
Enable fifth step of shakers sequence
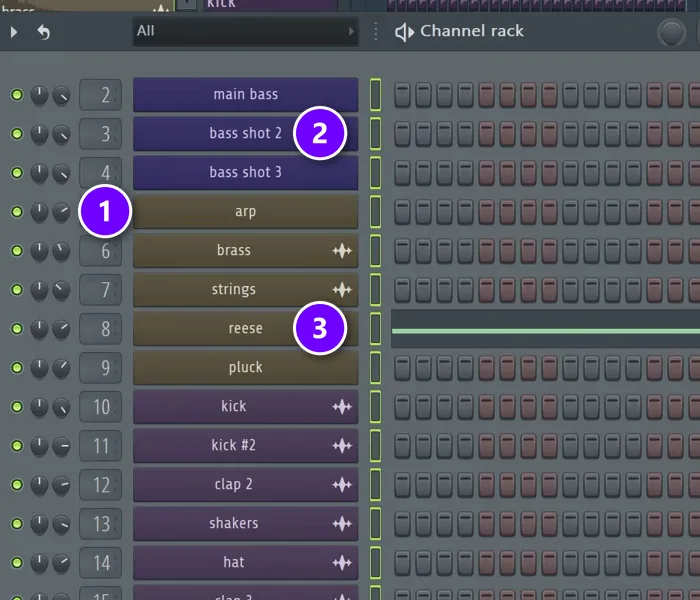pyautogui.click(x=486, y=523)
